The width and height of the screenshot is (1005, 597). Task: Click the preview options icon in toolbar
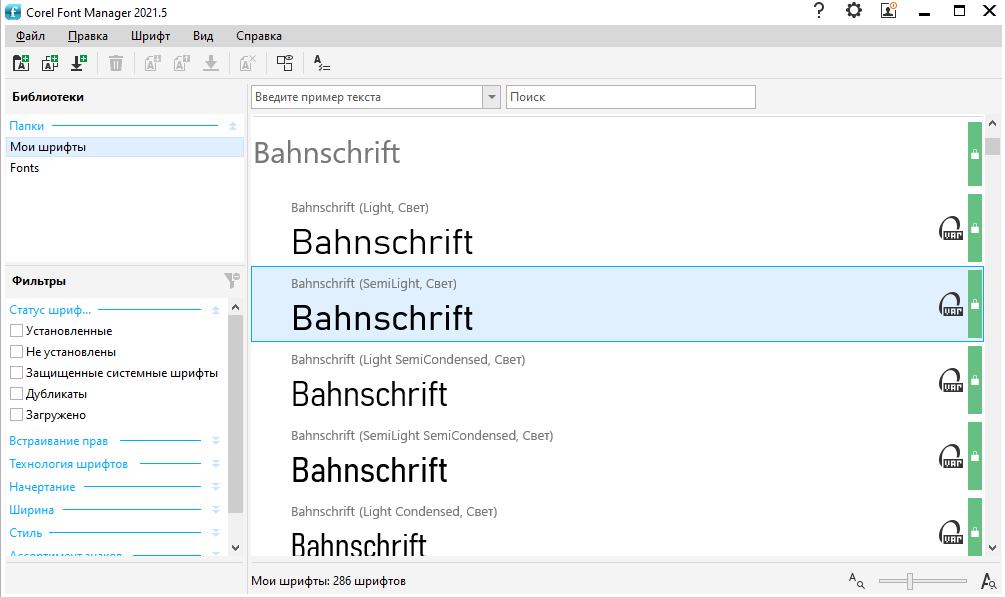coord(285,63)
